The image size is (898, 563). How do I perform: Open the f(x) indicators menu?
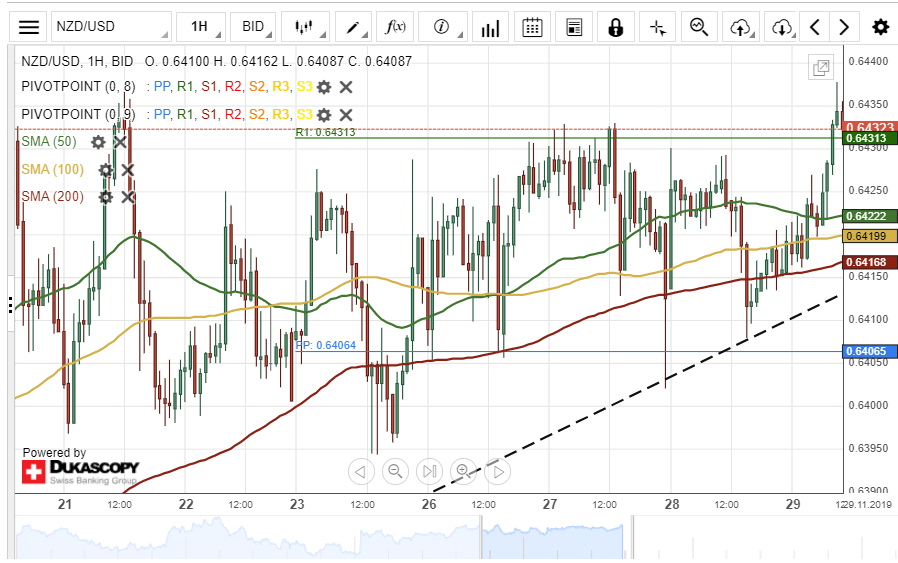click(396, 27)
